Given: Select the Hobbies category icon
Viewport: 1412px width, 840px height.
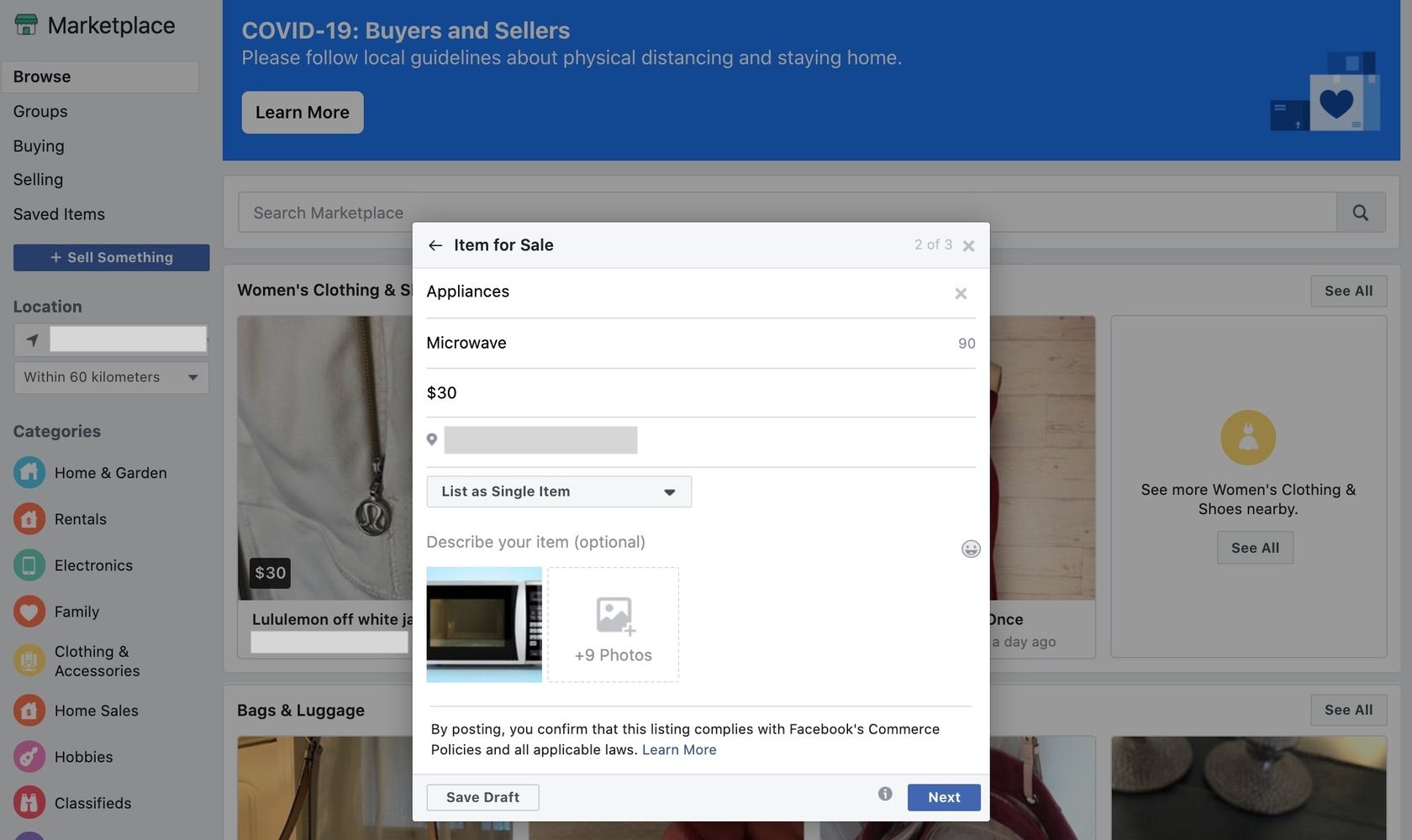Looking at the screenshot, I should [x=29, y=757].
